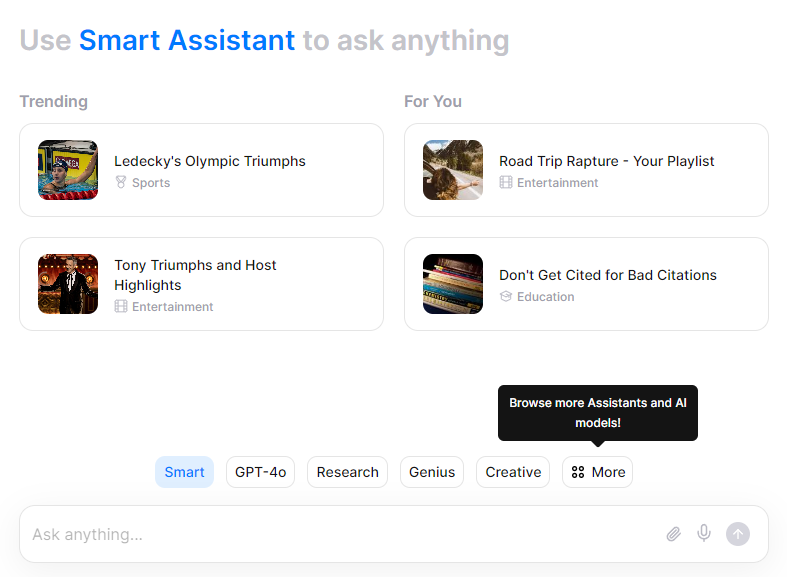Choose the Research assistant mode
The height and width of the screenshot is (577, 787).
pyautogui.click(x=347, y=472)
